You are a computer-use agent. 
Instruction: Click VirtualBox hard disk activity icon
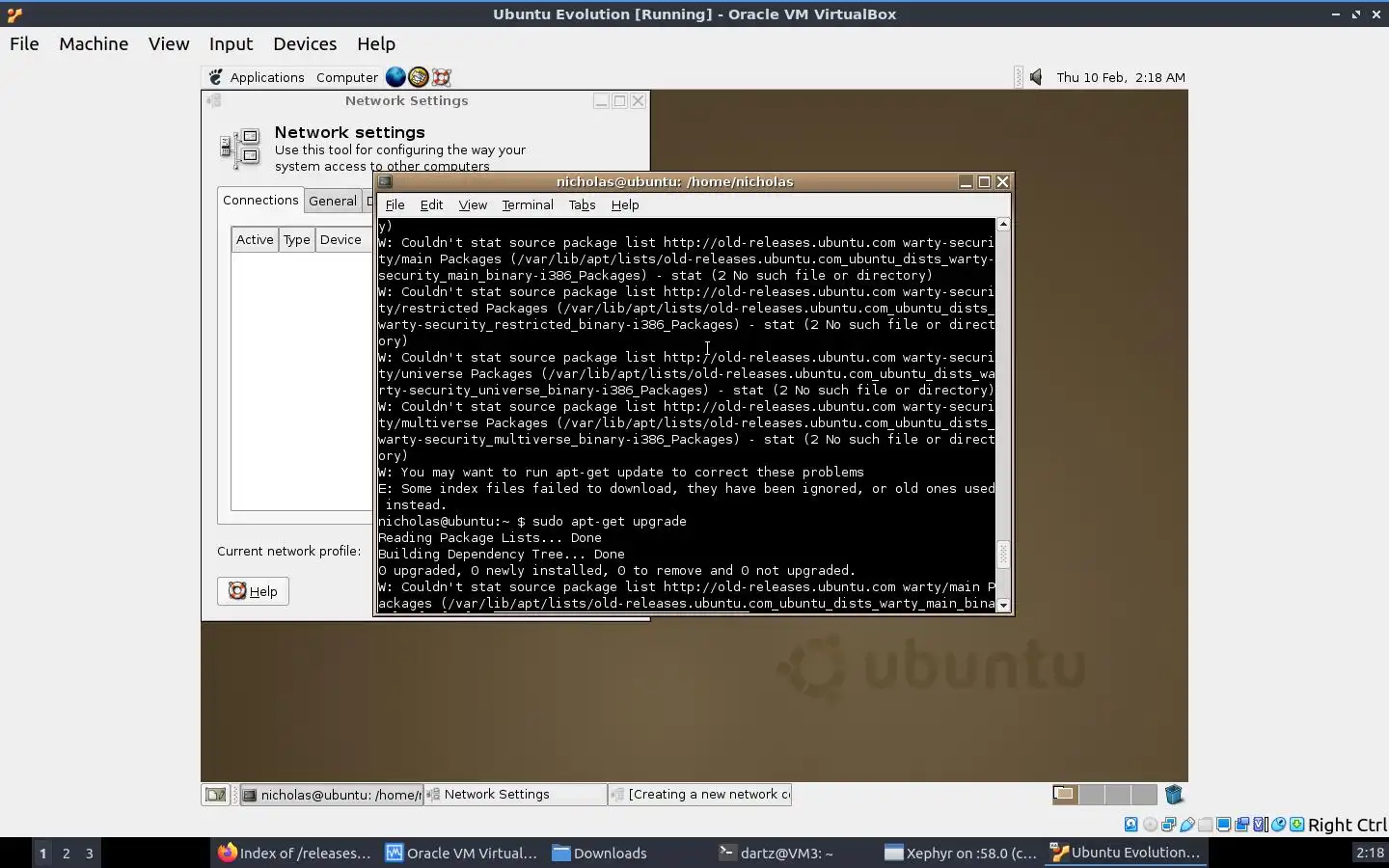(x=1130, y=825)
